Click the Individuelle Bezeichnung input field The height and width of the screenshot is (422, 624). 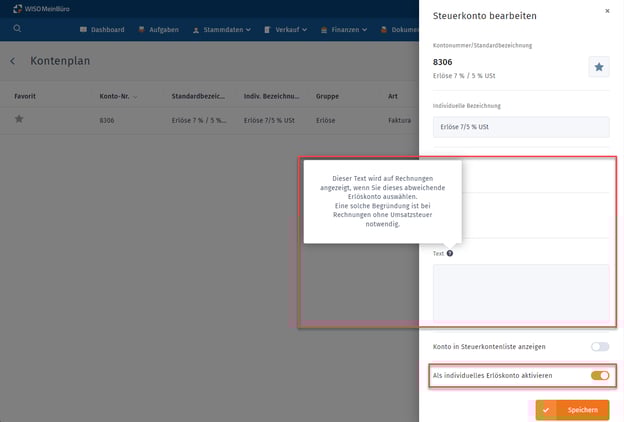[x=520, y=127]
